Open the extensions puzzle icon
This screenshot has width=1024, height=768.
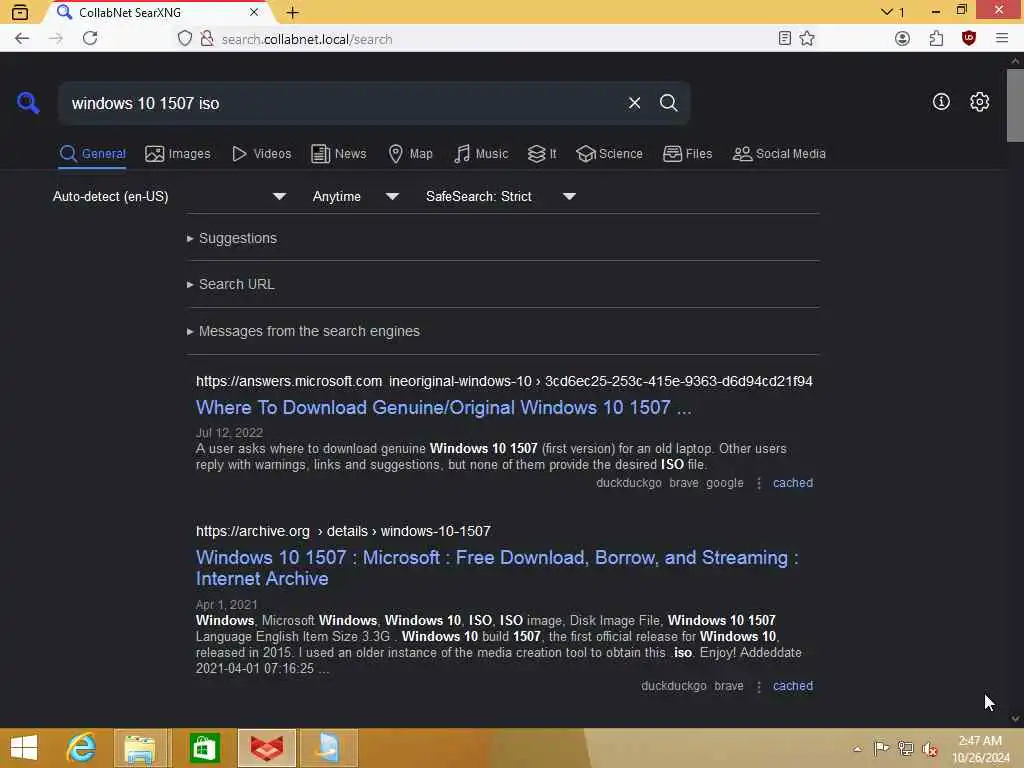click(936, 39)
